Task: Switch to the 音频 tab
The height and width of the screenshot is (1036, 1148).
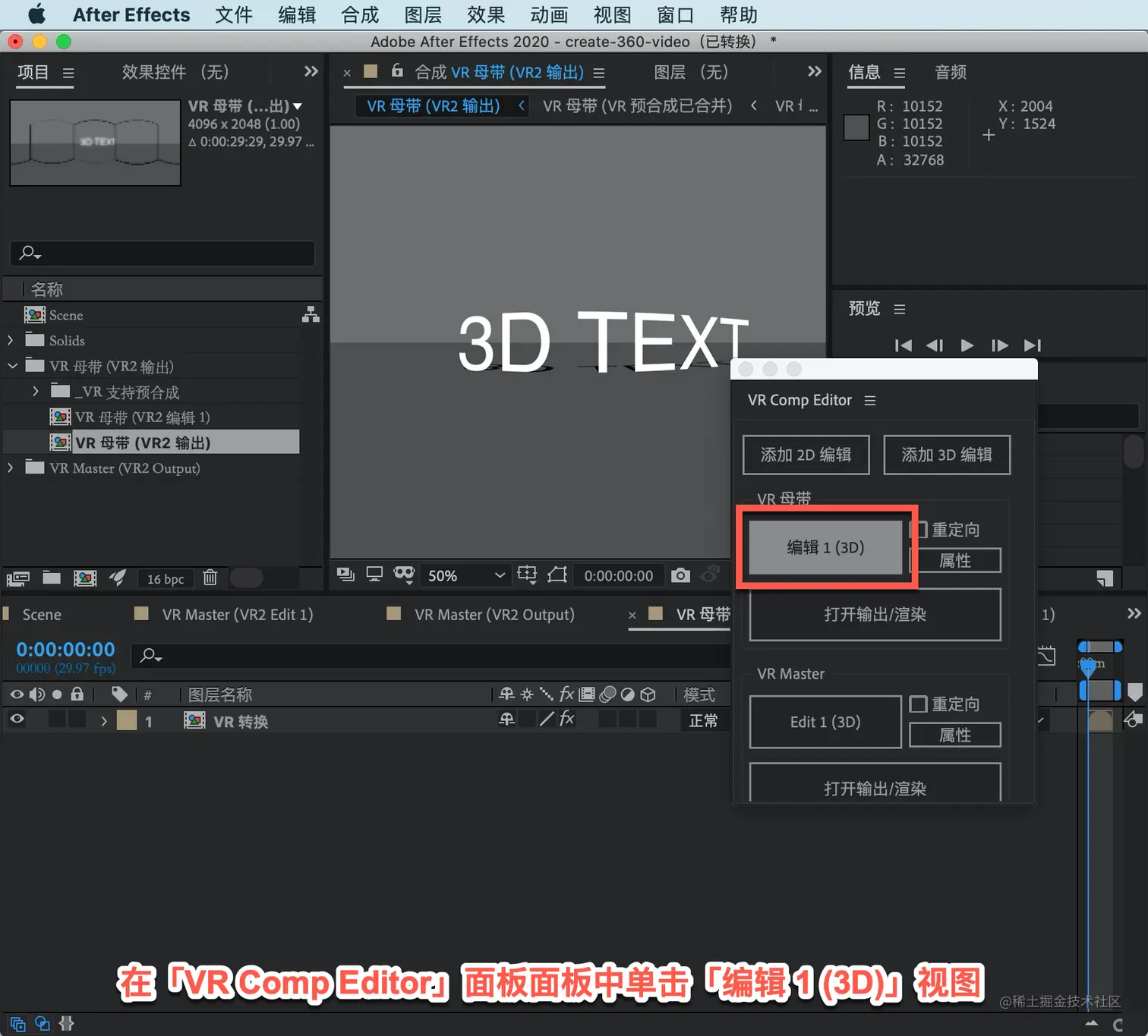Action: [951, 72]
